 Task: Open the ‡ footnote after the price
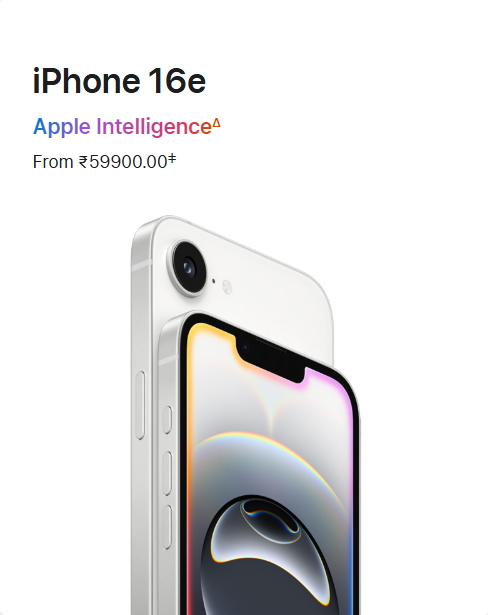(172, 158)
